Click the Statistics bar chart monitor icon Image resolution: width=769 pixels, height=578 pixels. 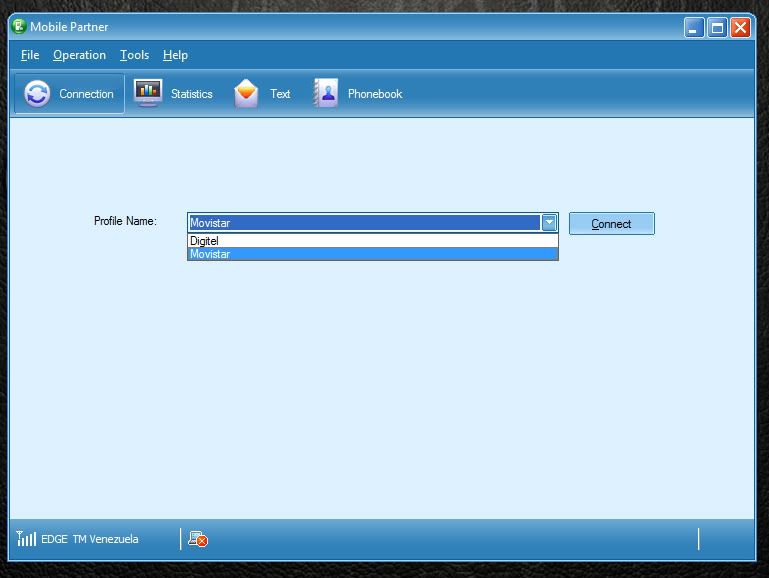tap(148, 92)
